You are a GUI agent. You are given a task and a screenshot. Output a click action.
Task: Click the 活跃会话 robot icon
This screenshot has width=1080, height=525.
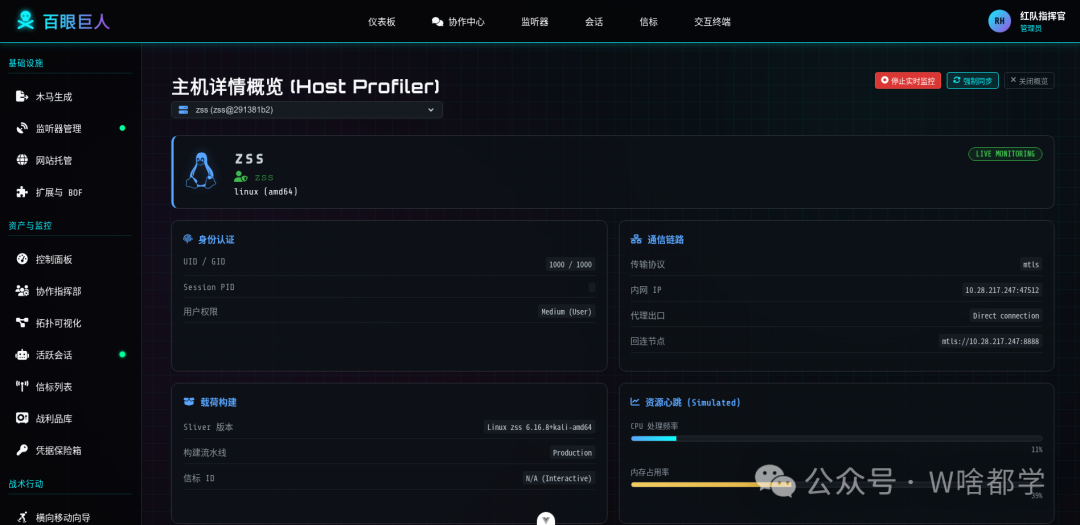point(22,355)
